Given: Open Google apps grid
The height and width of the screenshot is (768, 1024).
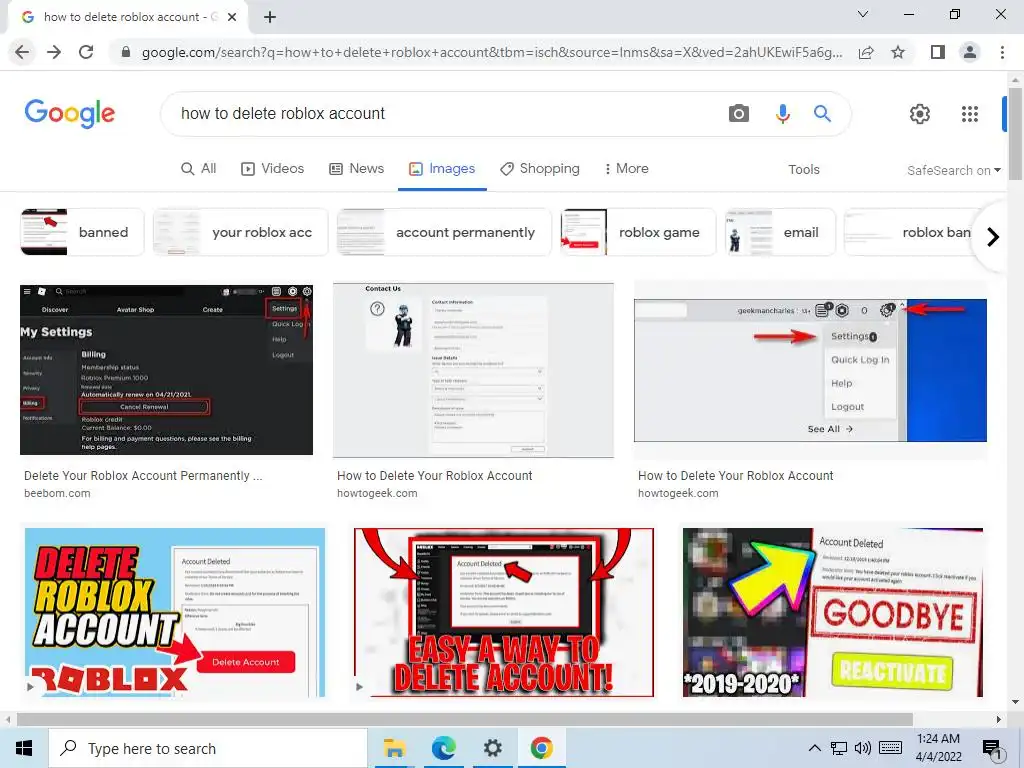Looking at the screenshot, I should point(970,114).
